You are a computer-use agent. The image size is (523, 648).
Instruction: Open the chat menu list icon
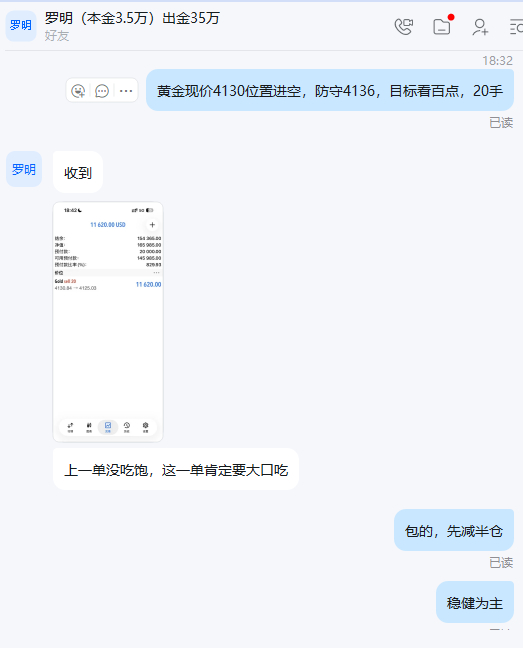516,27
